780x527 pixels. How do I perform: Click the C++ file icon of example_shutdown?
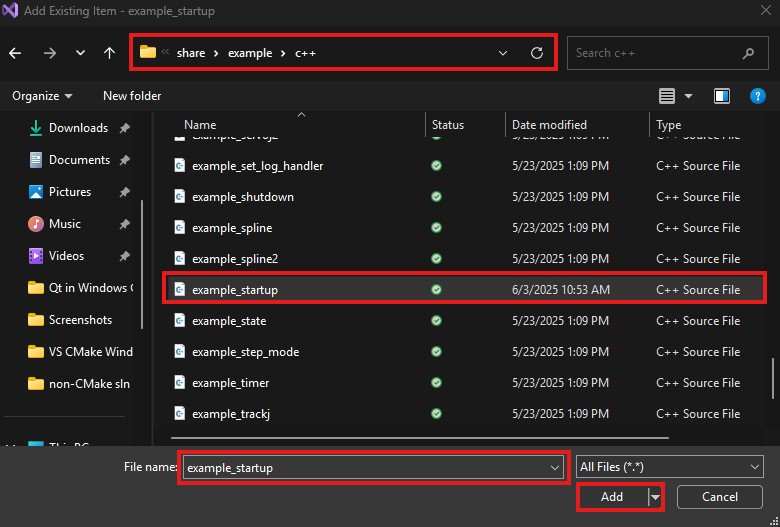pos(180,197)
